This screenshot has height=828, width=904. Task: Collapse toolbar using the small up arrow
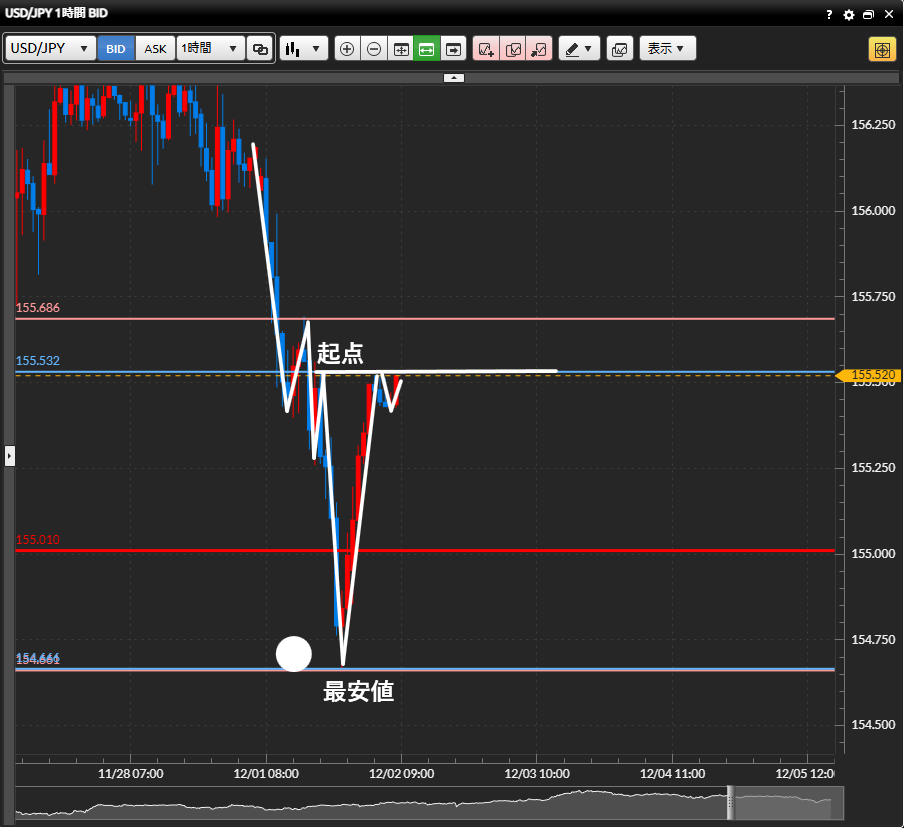point(453,77)
